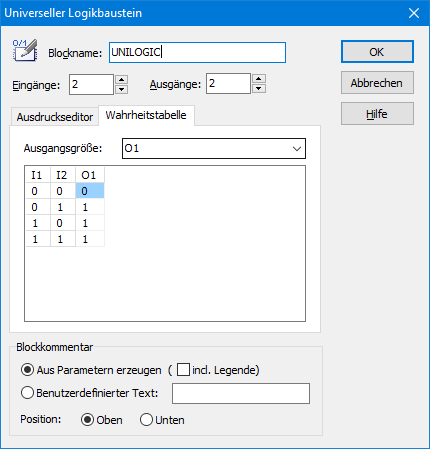Open the Ausgangsgröße dropdown list

tap(214, 148)
